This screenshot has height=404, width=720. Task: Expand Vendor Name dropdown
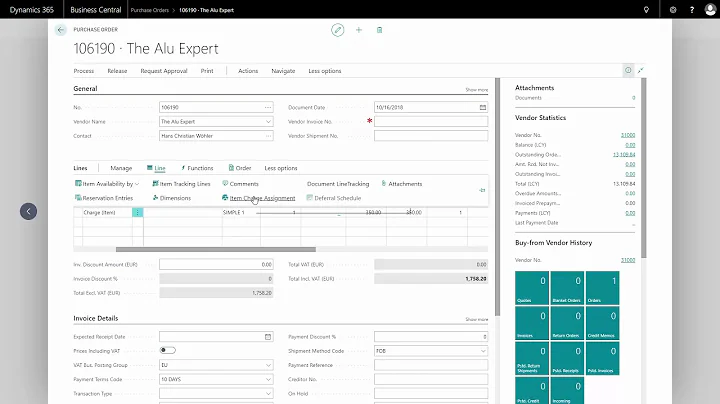pyautogui.click(x=268, y=122)
